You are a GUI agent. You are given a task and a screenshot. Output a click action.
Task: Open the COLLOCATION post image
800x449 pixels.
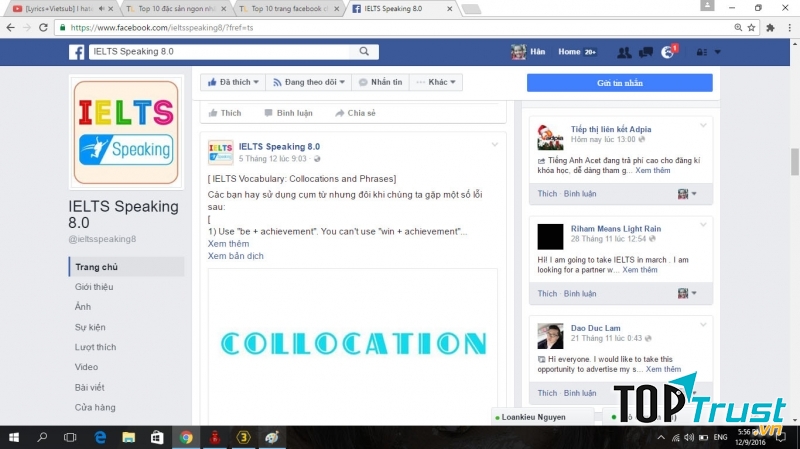352,345
